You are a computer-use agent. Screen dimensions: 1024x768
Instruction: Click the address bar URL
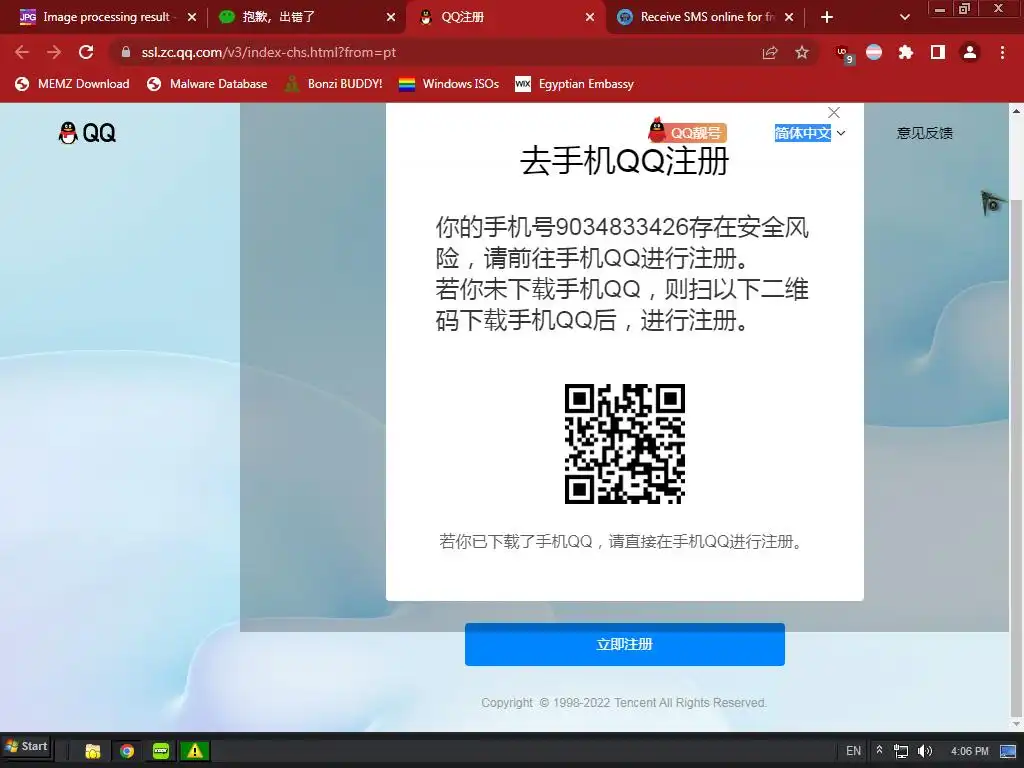pyautogui.click(x=268, y=52)
